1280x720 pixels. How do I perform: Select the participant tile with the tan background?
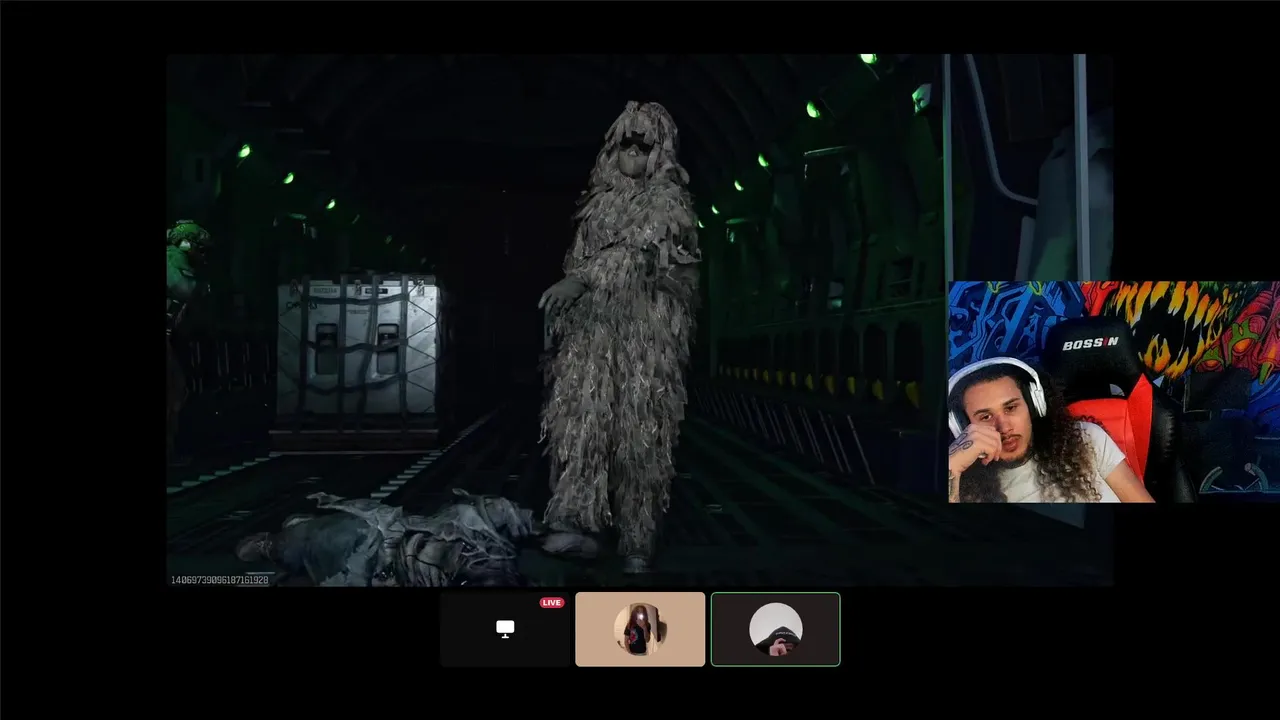(x=640, y=629)
